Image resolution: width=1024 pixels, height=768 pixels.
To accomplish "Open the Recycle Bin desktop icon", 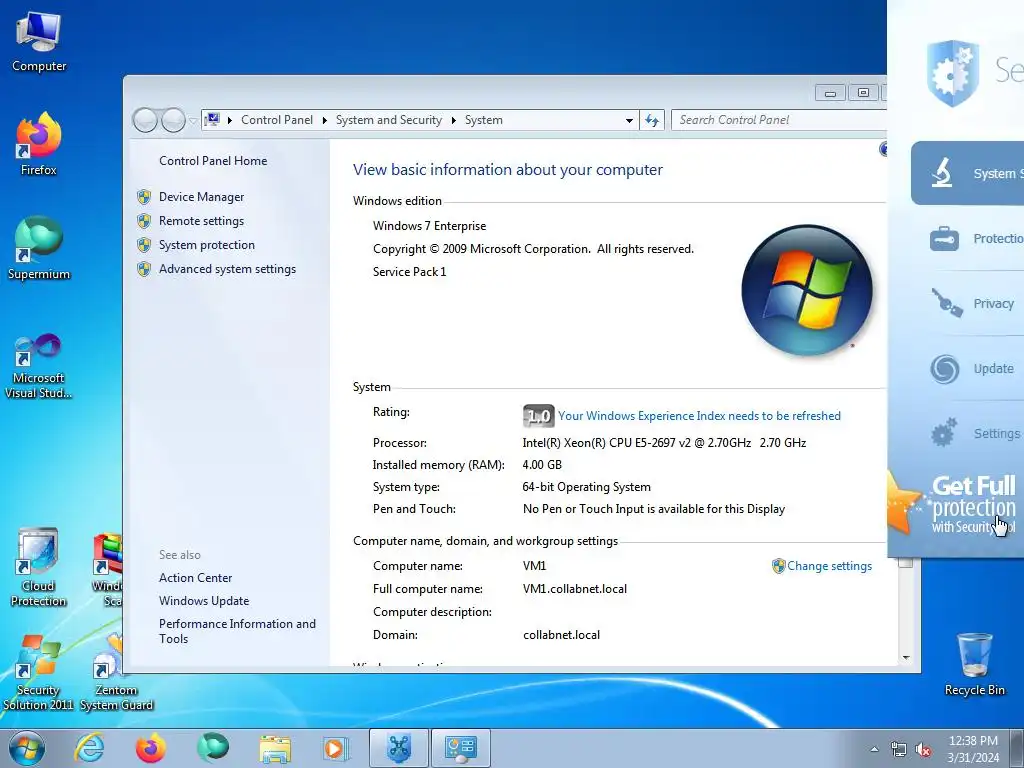I will click(974, 664).
